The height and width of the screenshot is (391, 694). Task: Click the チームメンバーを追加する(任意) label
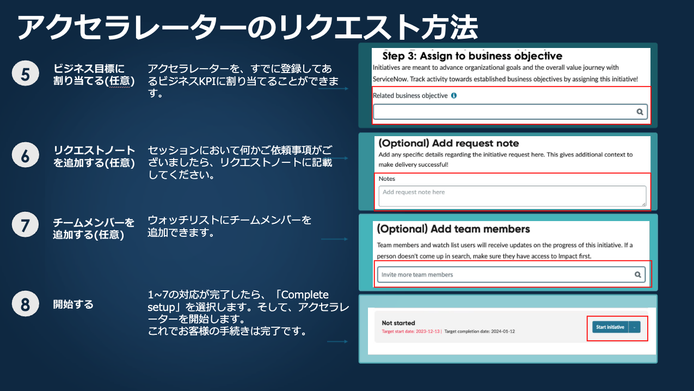click(93, 228)
